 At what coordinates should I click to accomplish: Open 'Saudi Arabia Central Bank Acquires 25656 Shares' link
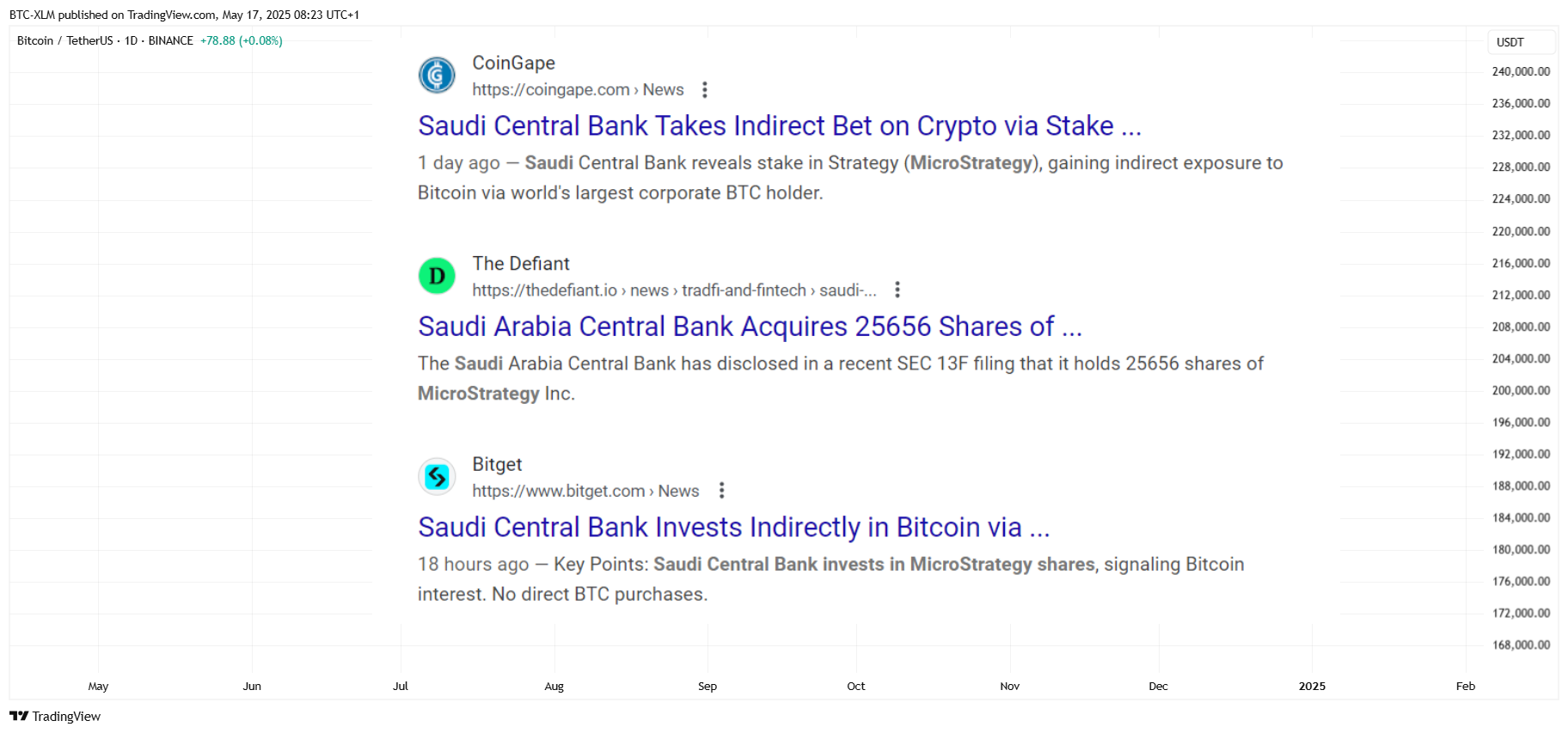[750, 327]
